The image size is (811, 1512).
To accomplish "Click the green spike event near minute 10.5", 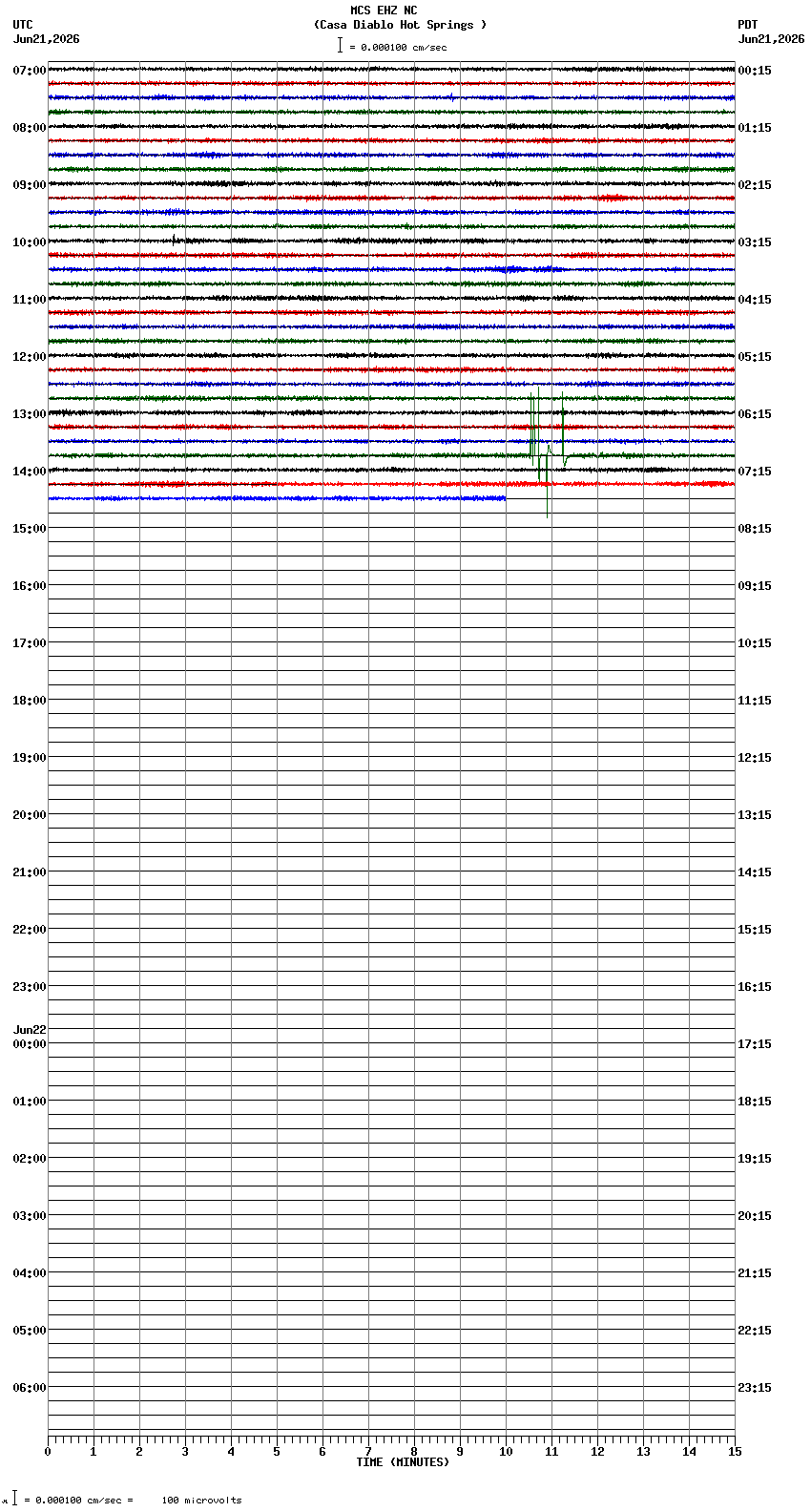I will pyautogui.click(x=535, y=430).
